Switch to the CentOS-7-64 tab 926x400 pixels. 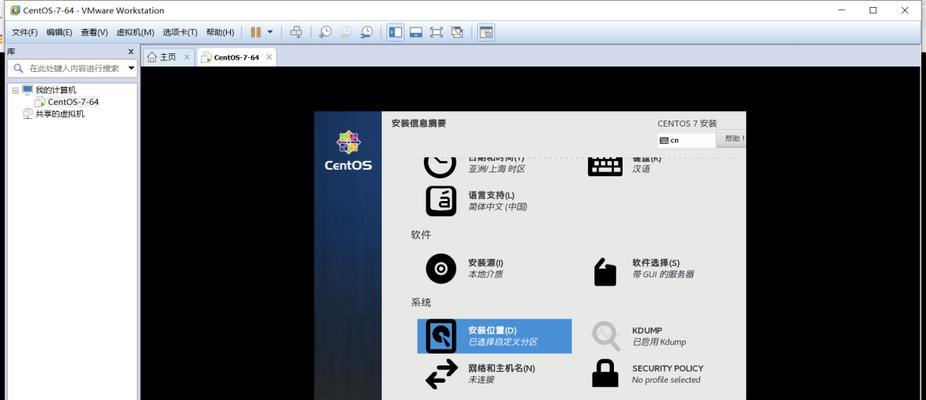[236, 57]
